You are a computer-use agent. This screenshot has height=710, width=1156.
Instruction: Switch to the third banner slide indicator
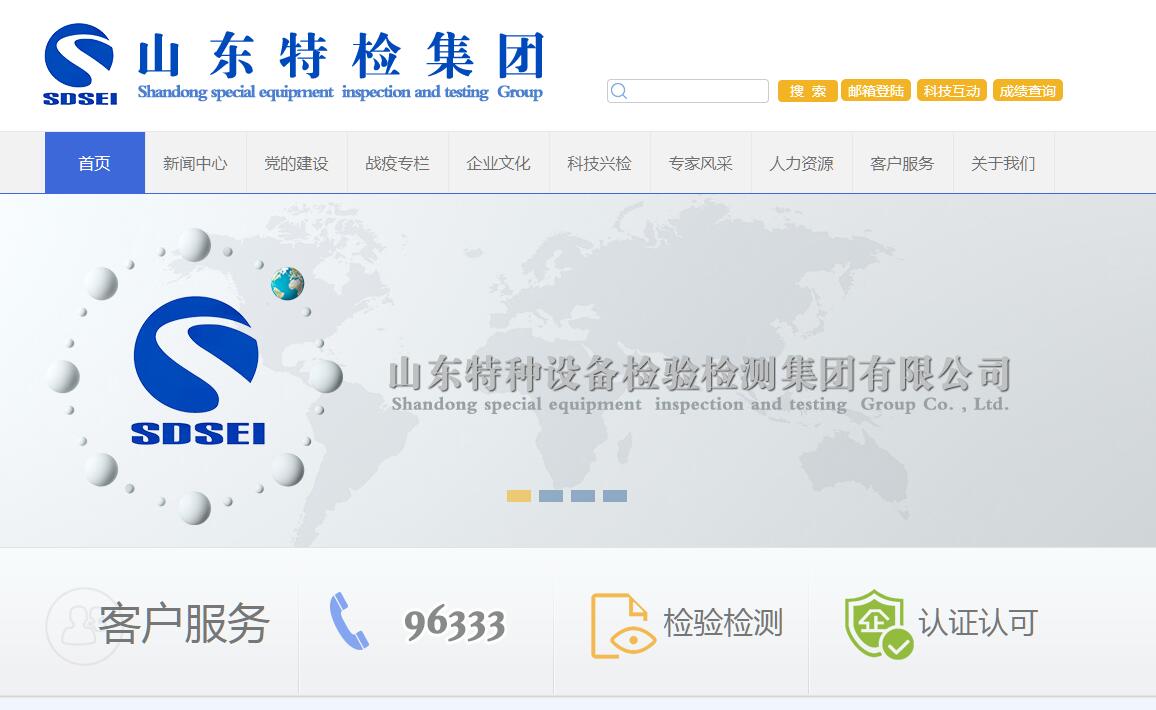pyautogui.click(x=583, y=496)
